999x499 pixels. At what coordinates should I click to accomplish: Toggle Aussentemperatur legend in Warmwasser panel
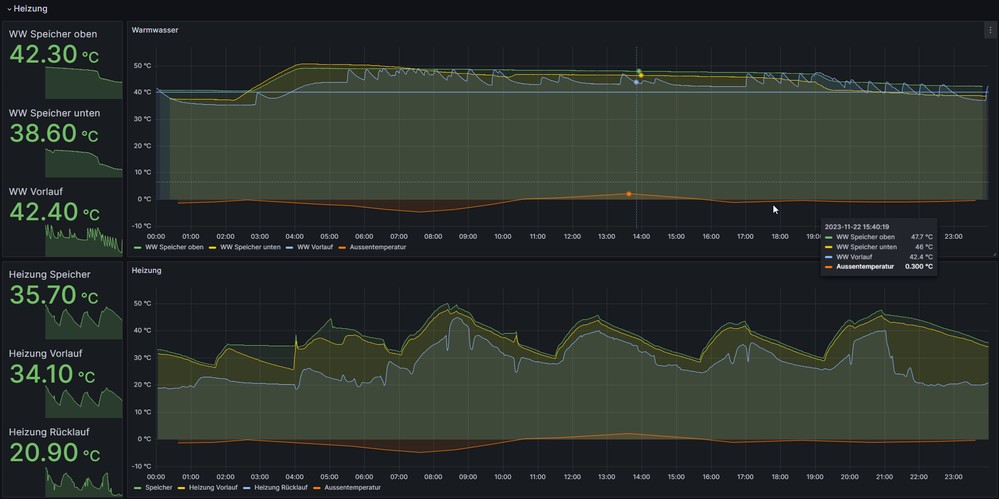[377, 246]
